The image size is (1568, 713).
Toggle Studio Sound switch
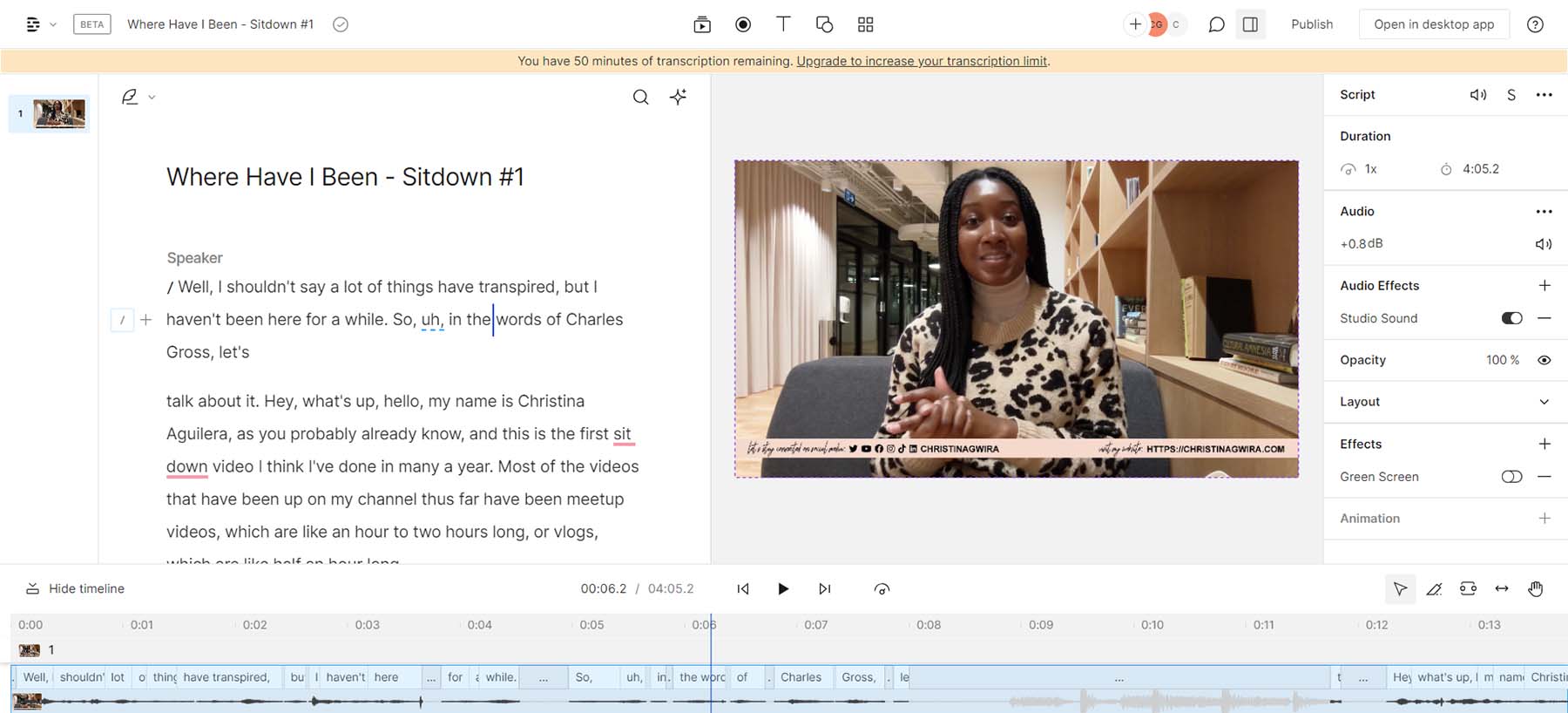click(x=1511, y=318)
